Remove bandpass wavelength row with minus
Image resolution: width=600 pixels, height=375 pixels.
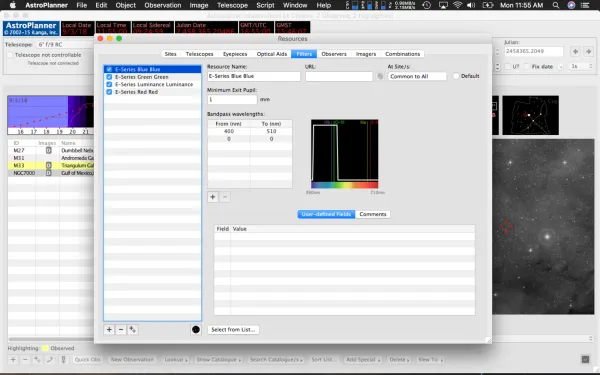point(225,197)
